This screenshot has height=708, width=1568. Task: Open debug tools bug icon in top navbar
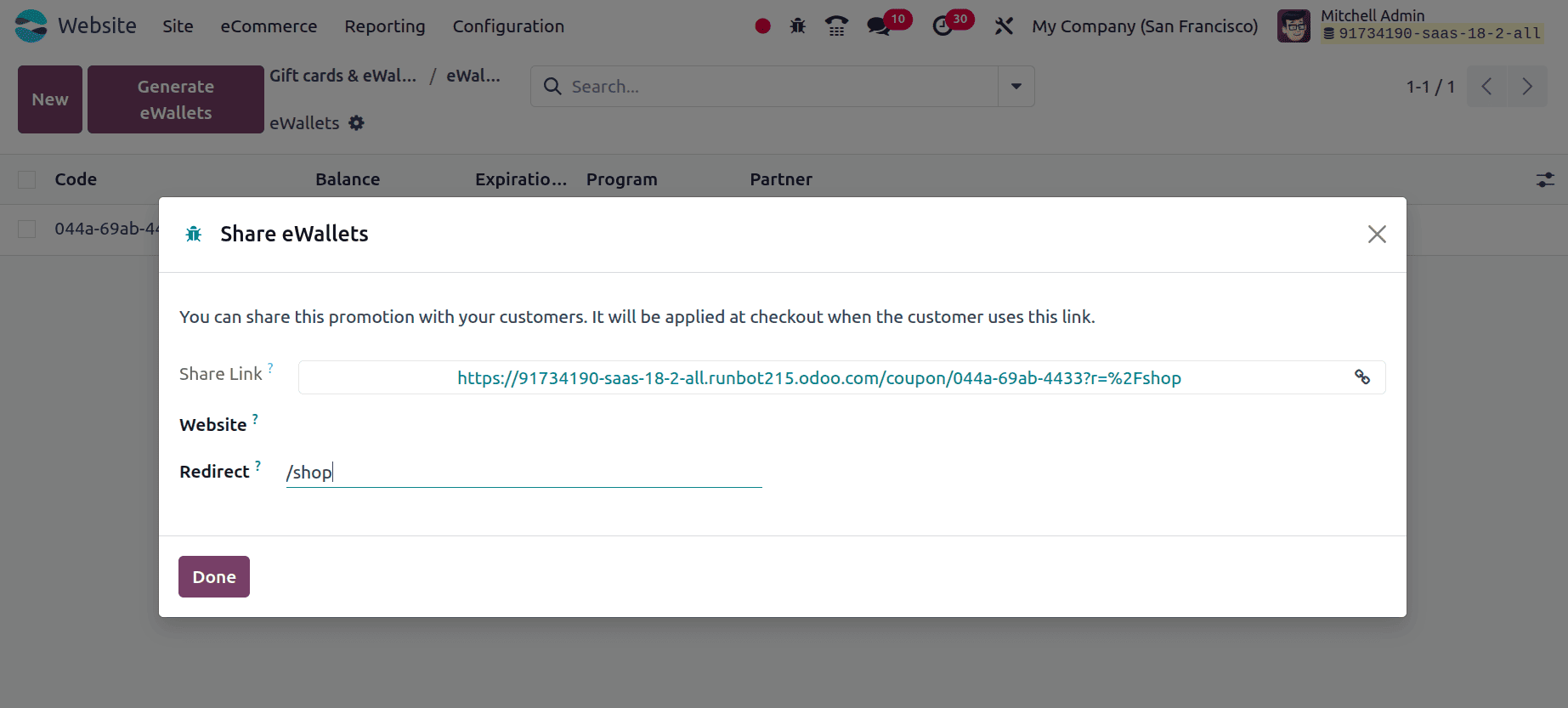pyautogui.click(x=797, y=26)
